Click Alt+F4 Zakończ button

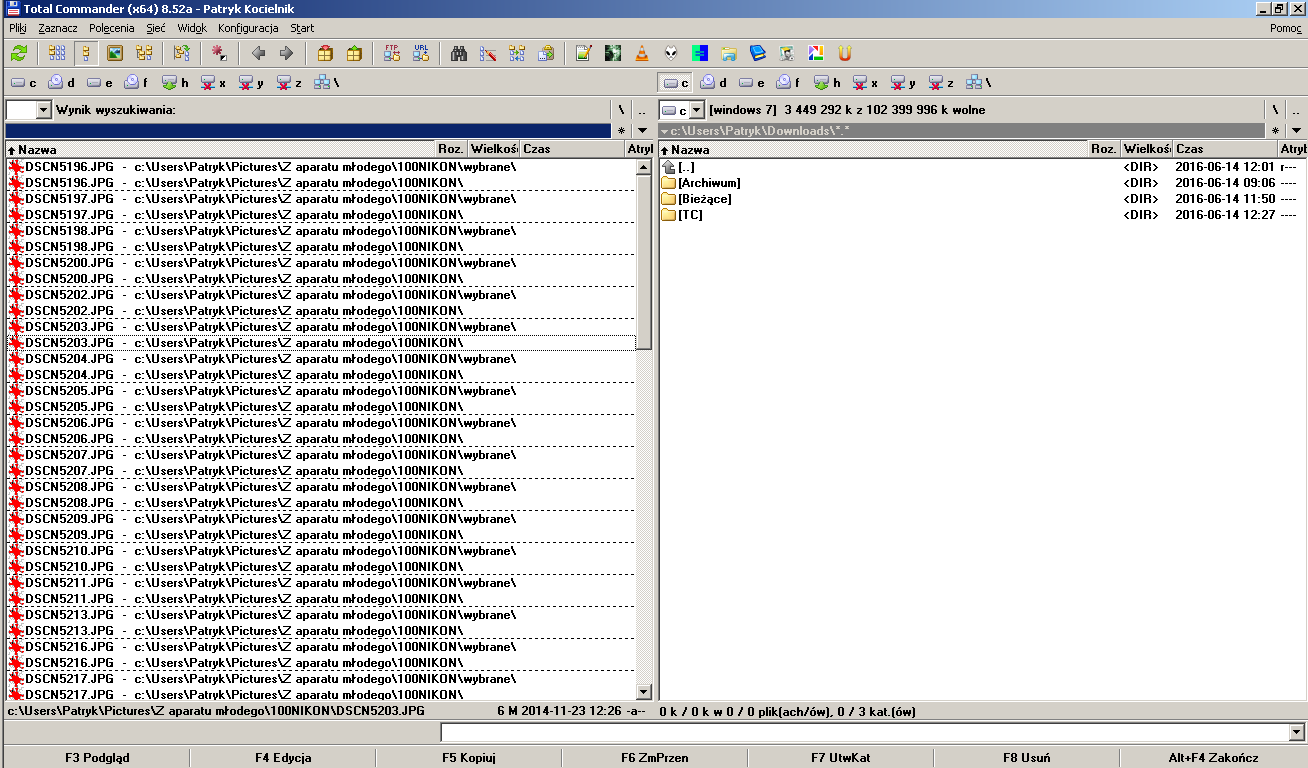coord(1213,757)
